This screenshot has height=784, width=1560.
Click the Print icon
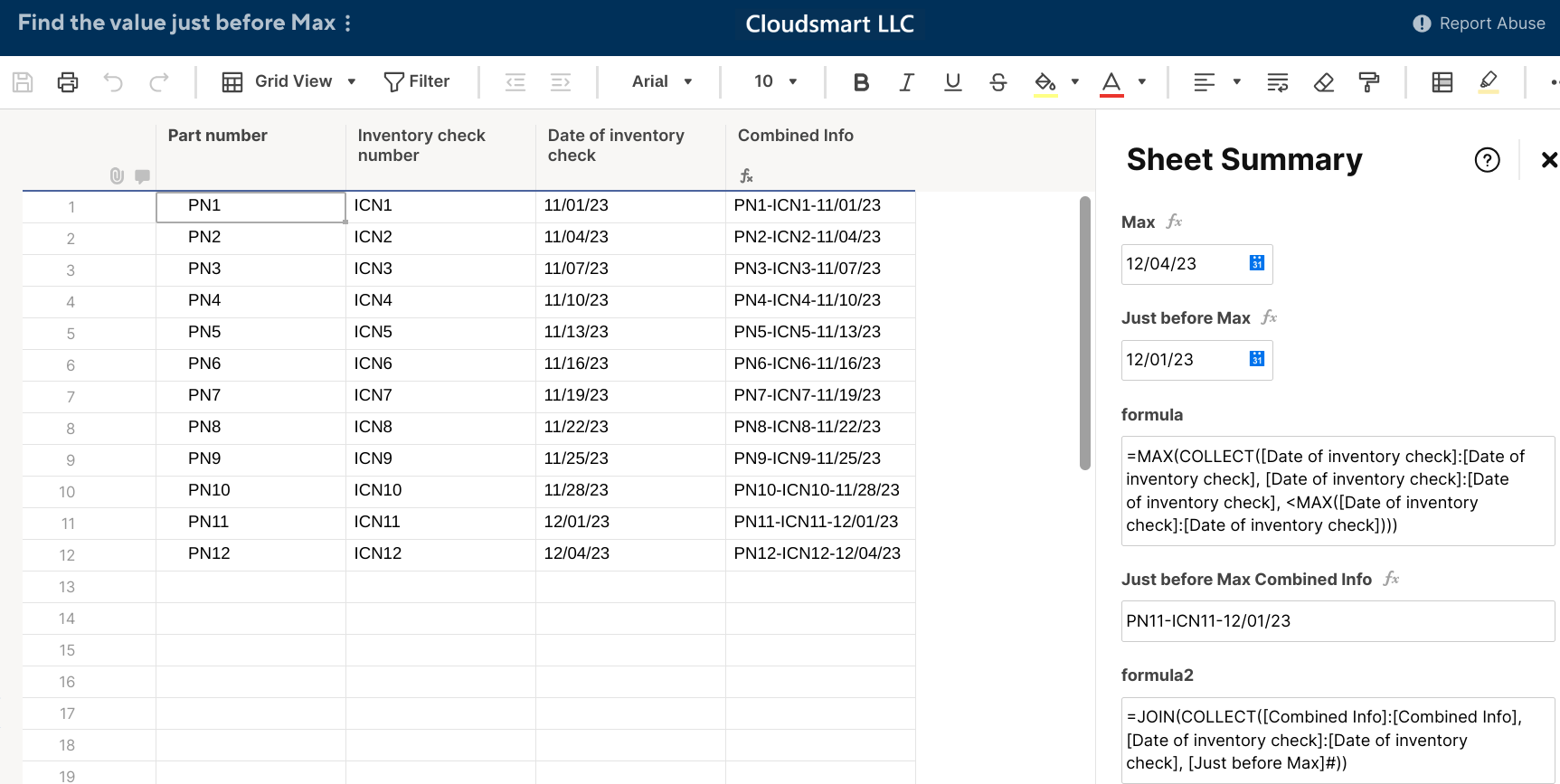pos(68,82)
